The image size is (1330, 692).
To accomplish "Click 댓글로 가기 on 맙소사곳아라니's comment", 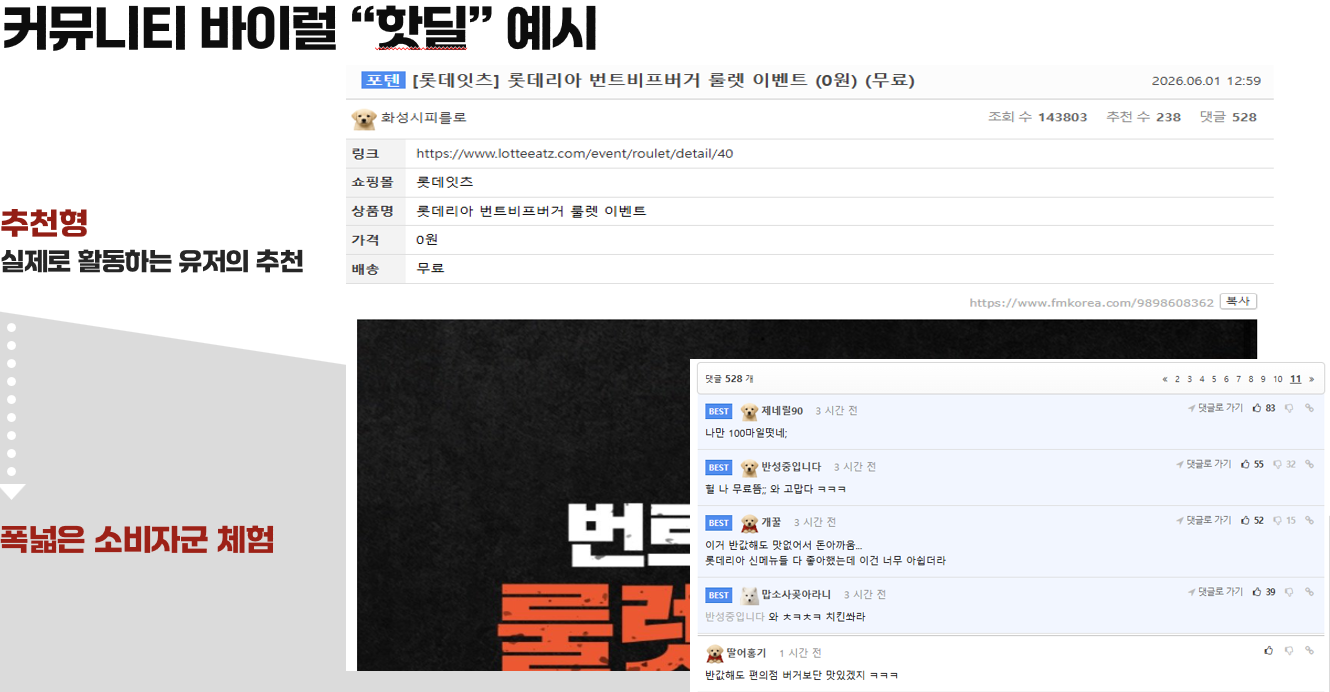I will (1215, 592).
